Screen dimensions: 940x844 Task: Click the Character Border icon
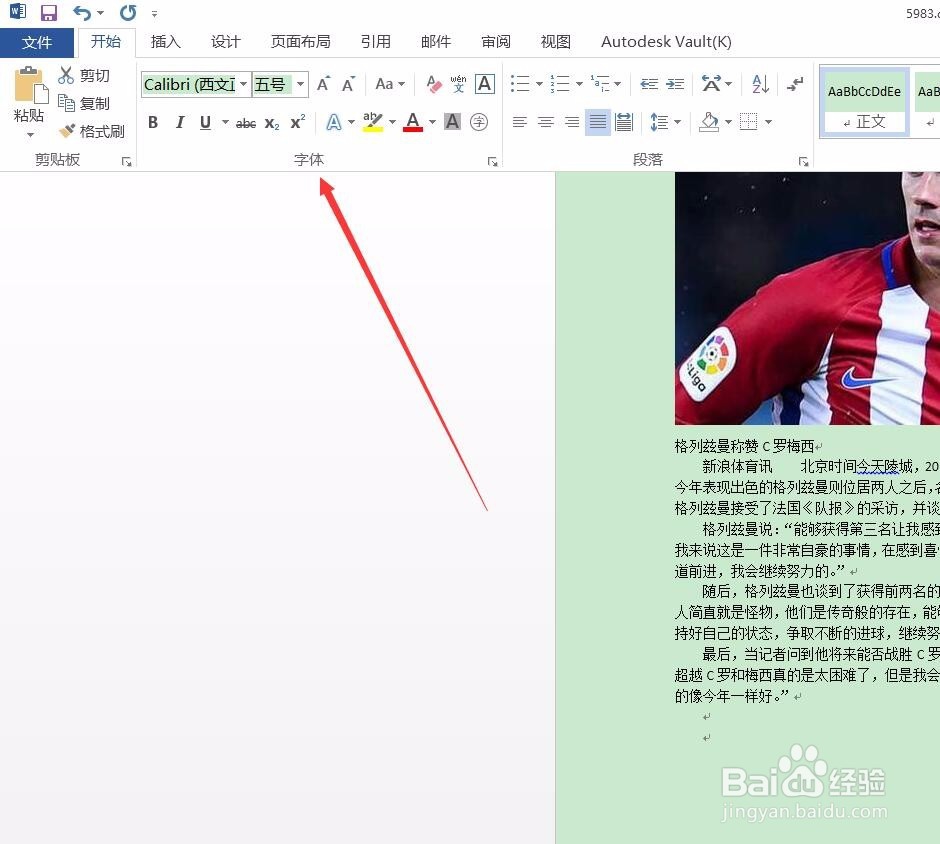[484, 84]
